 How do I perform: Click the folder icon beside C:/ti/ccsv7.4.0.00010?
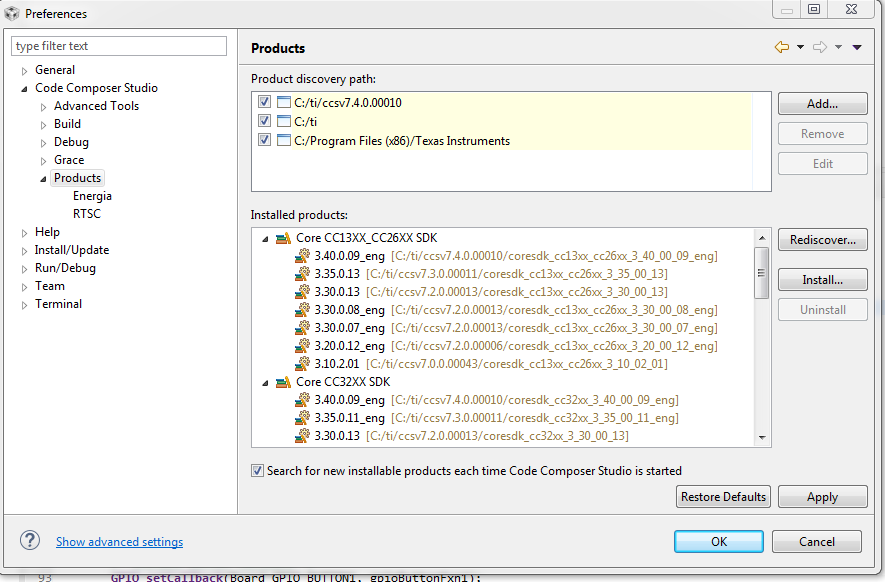284,102
